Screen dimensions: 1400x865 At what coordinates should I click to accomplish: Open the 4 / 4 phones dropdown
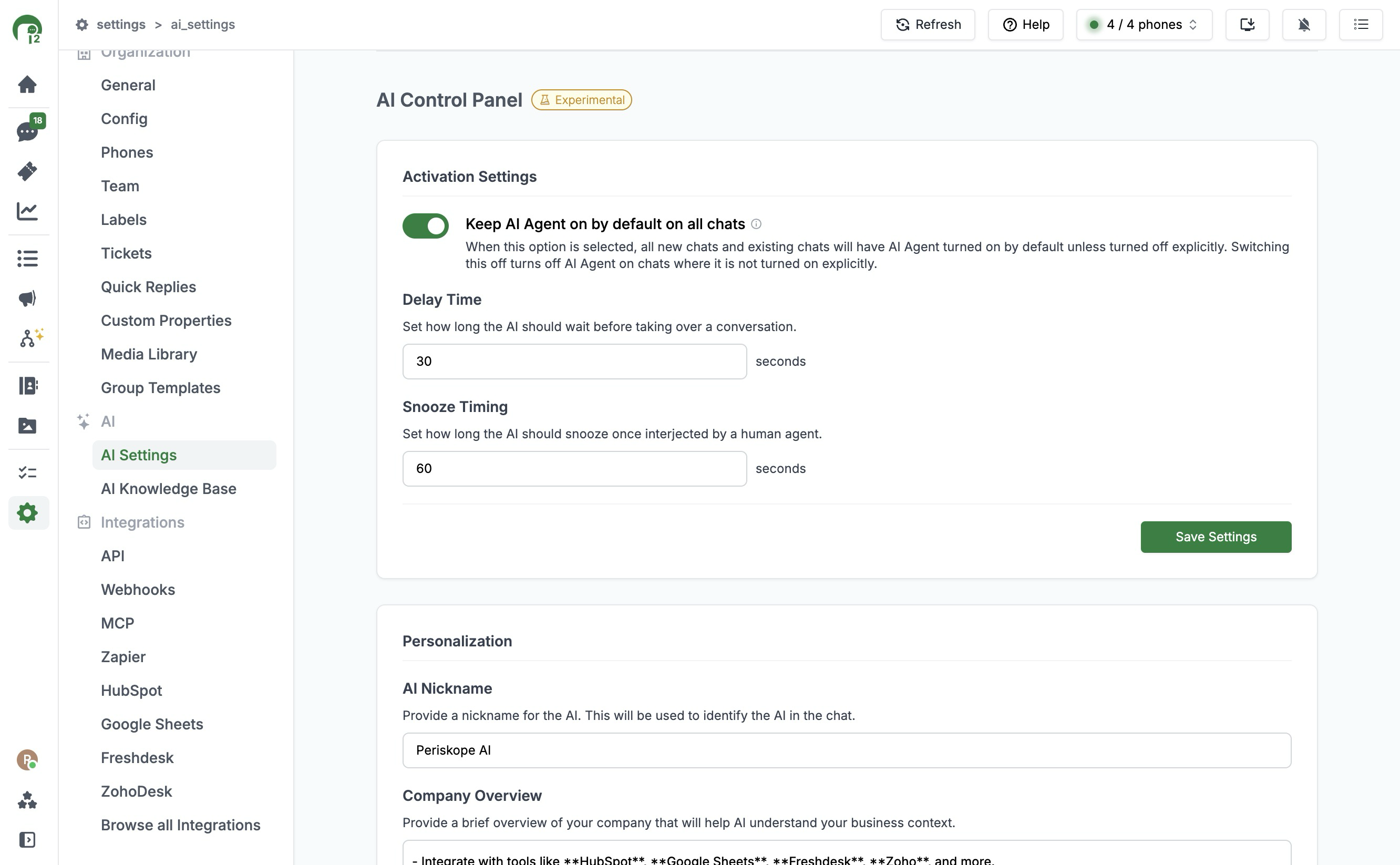(1144, 25)
